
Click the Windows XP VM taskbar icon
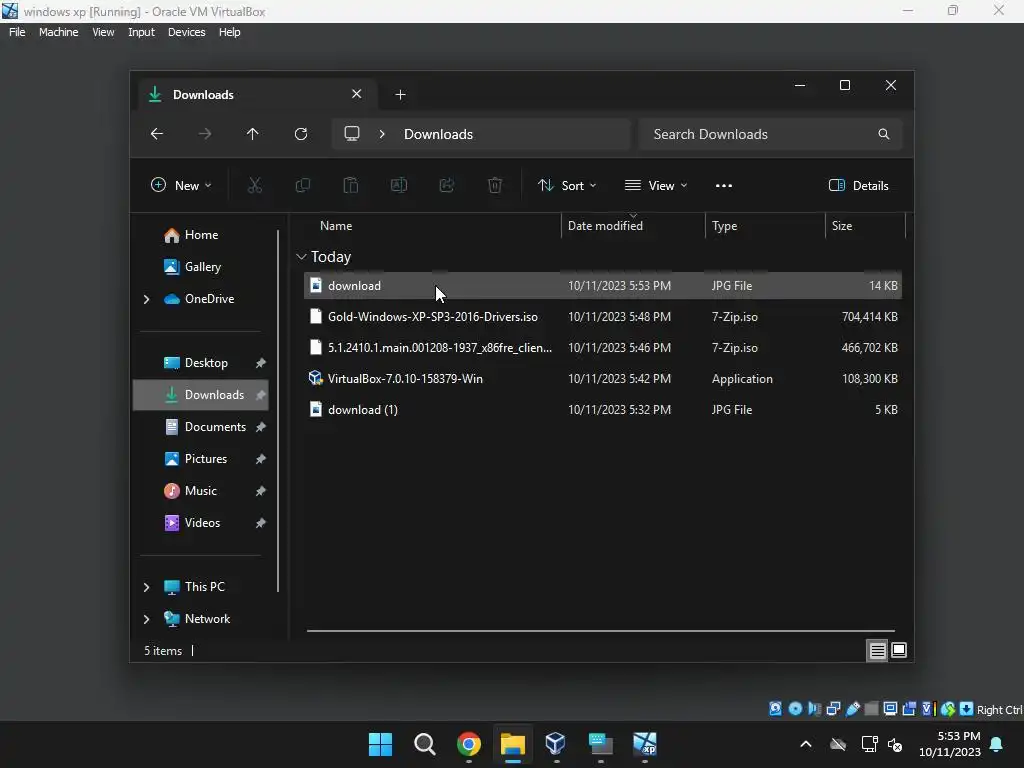tap(645, 744)
